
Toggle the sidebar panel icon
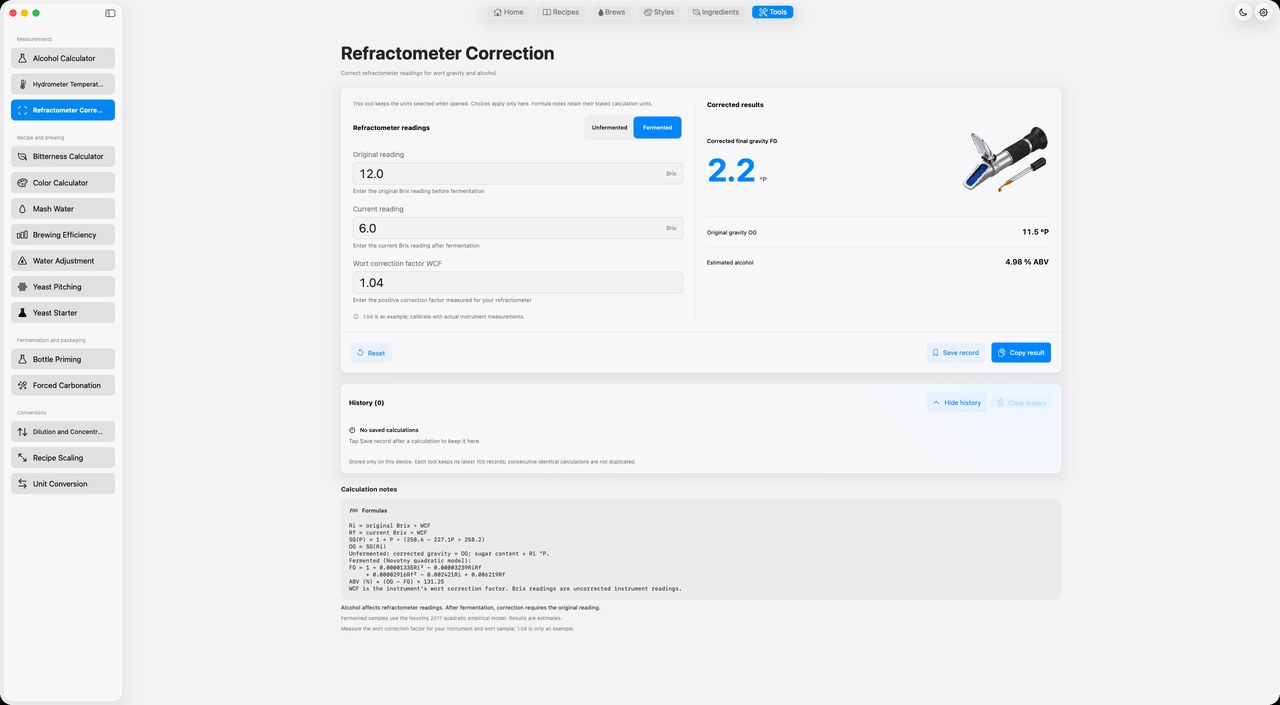tap(110, 13)
